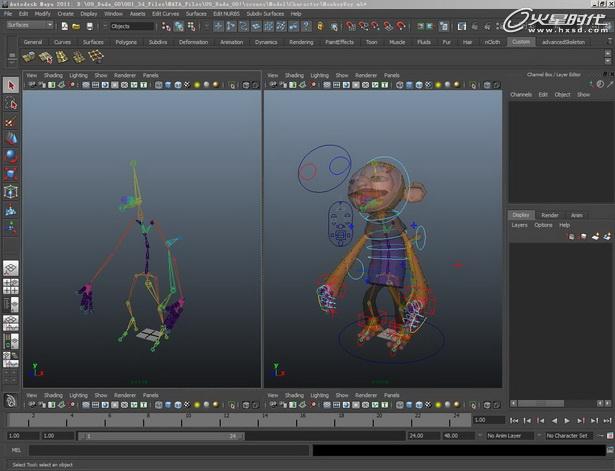Screen dimensions: 615x471
Task: Toggle isolate select in monkey viewport
Action: pos(473,85)
